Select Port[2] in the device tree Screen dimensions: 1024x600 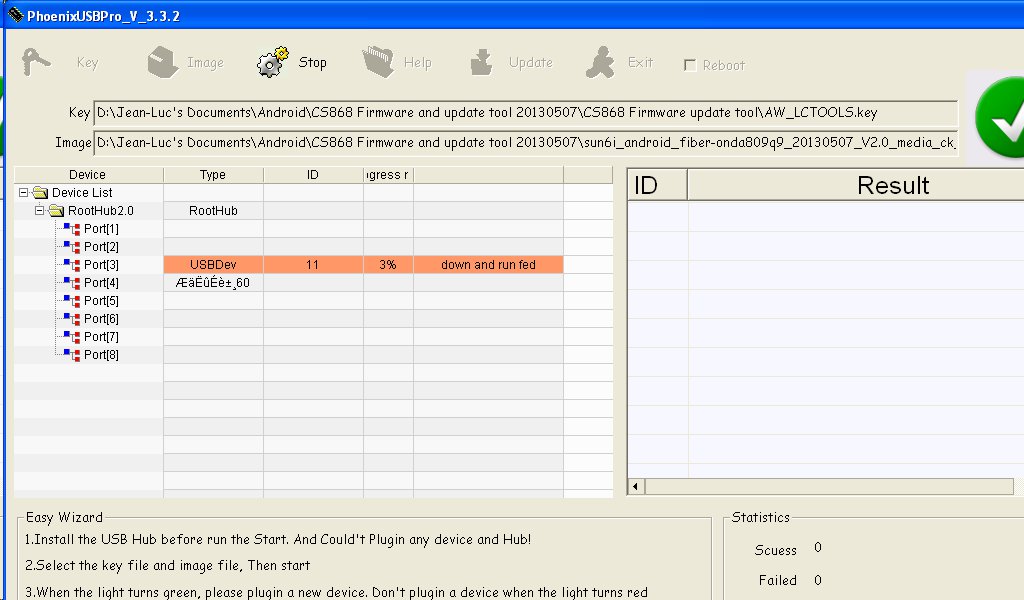tap(101, 246)
